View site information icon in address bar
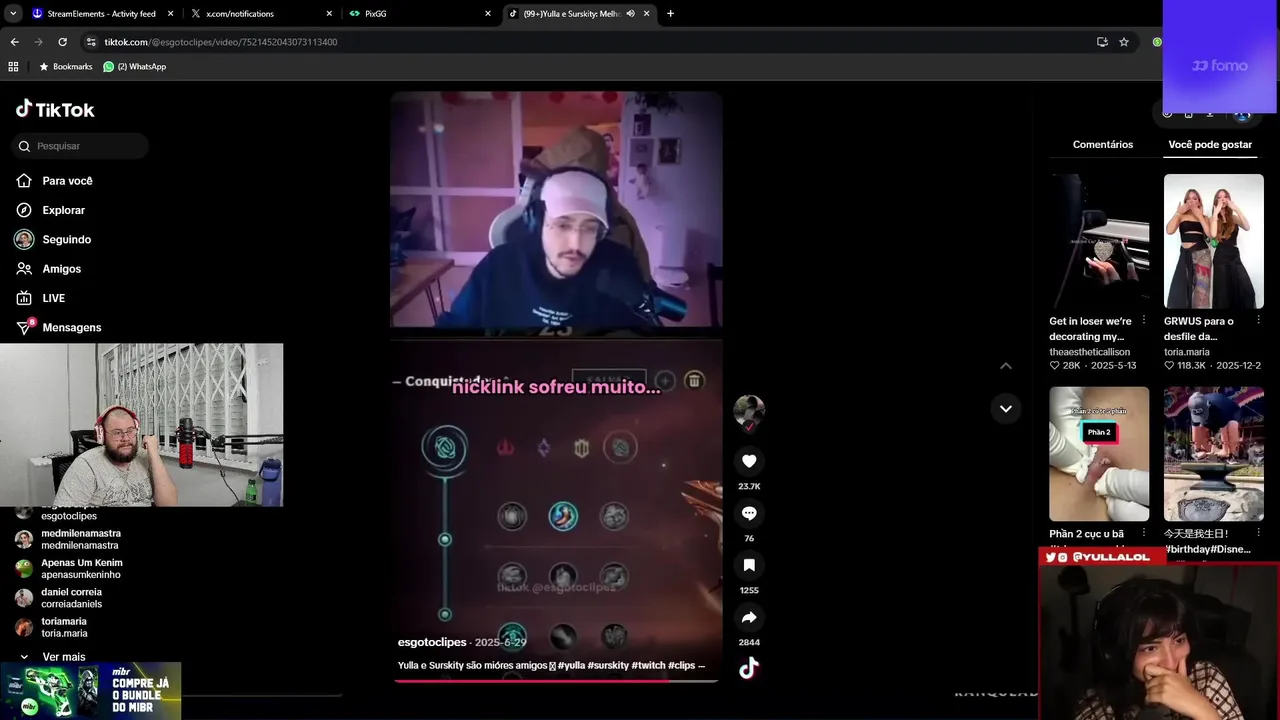 coord(91,42)
